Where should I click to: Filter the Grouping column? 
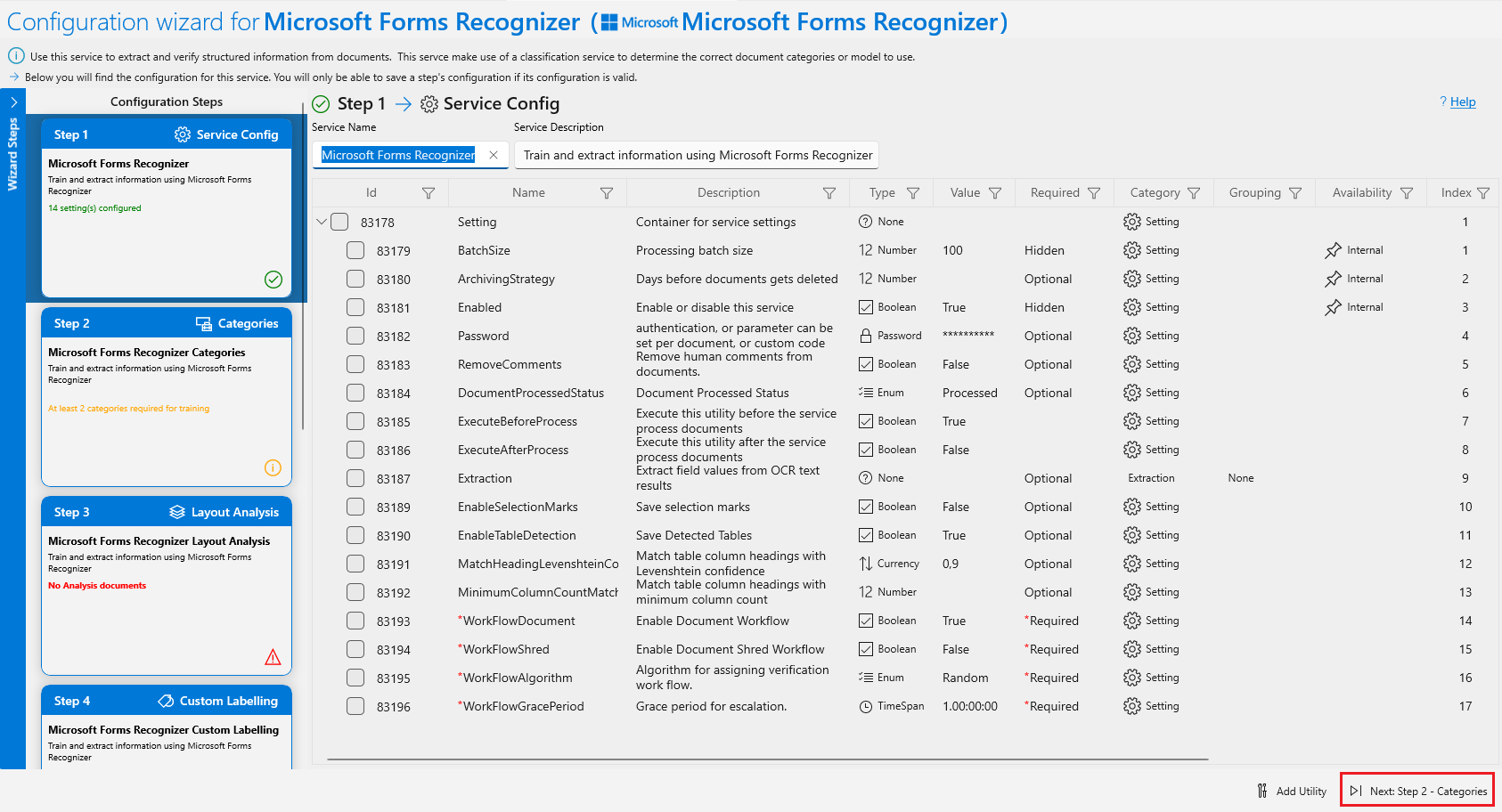(x=1295, y=193)
